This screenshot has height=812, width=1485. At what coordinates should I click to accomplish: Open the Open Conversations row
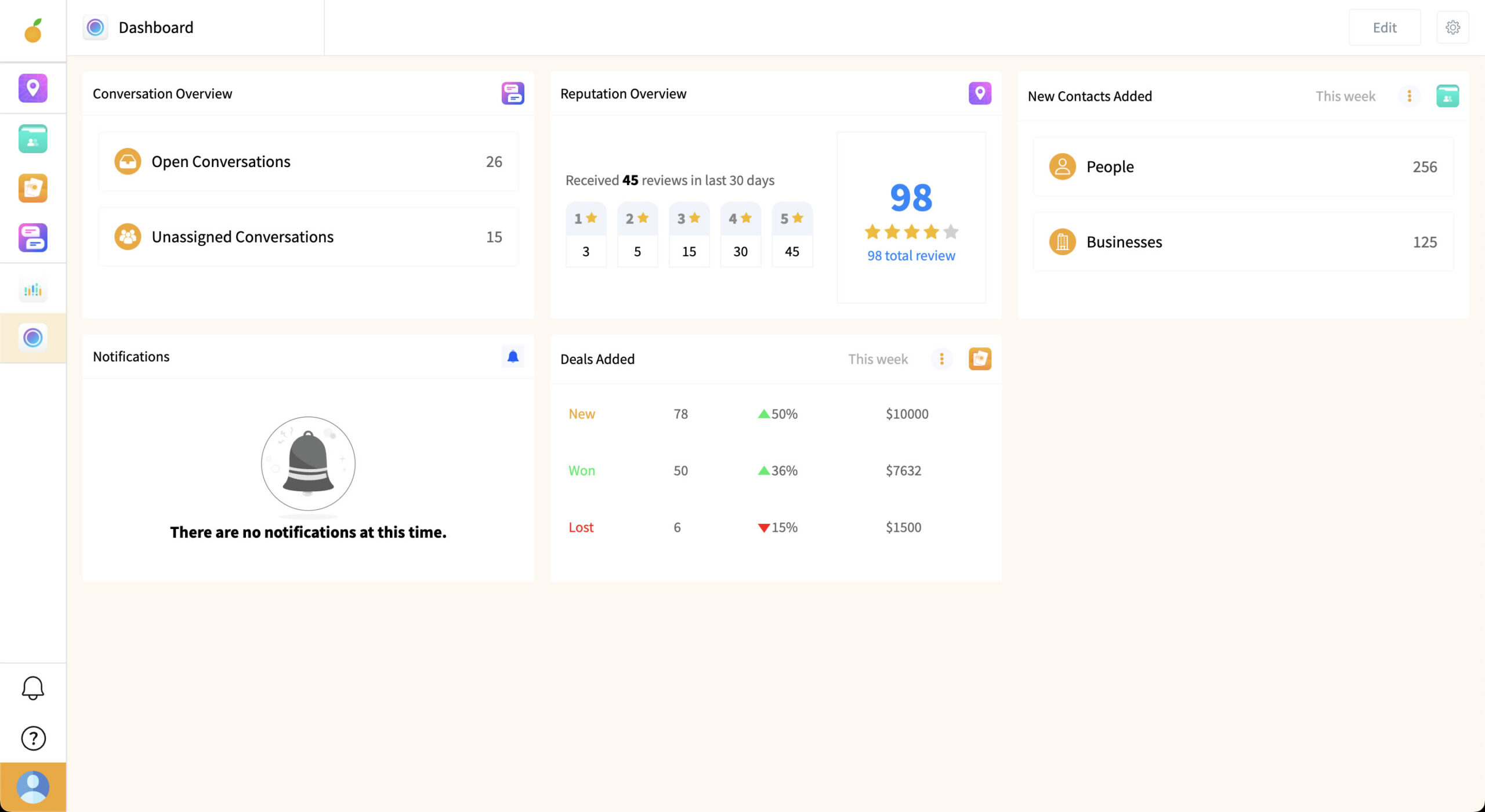tap(308, 162)
